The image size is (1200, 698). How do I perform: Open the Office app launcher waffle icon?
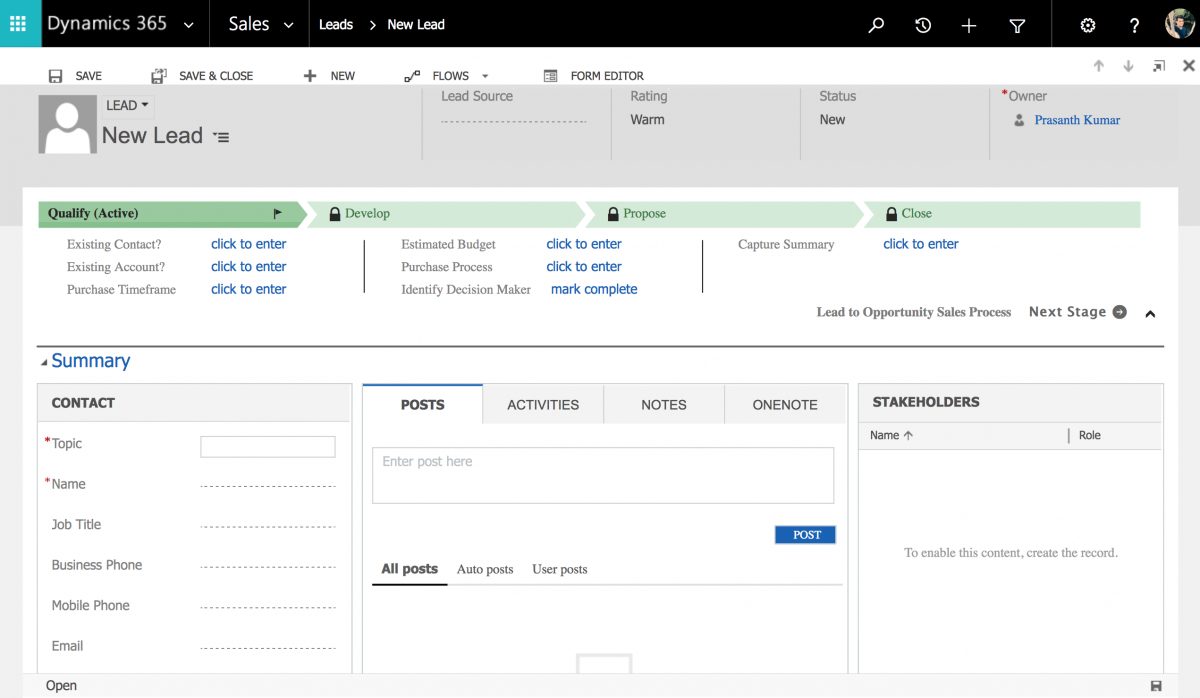19,23
